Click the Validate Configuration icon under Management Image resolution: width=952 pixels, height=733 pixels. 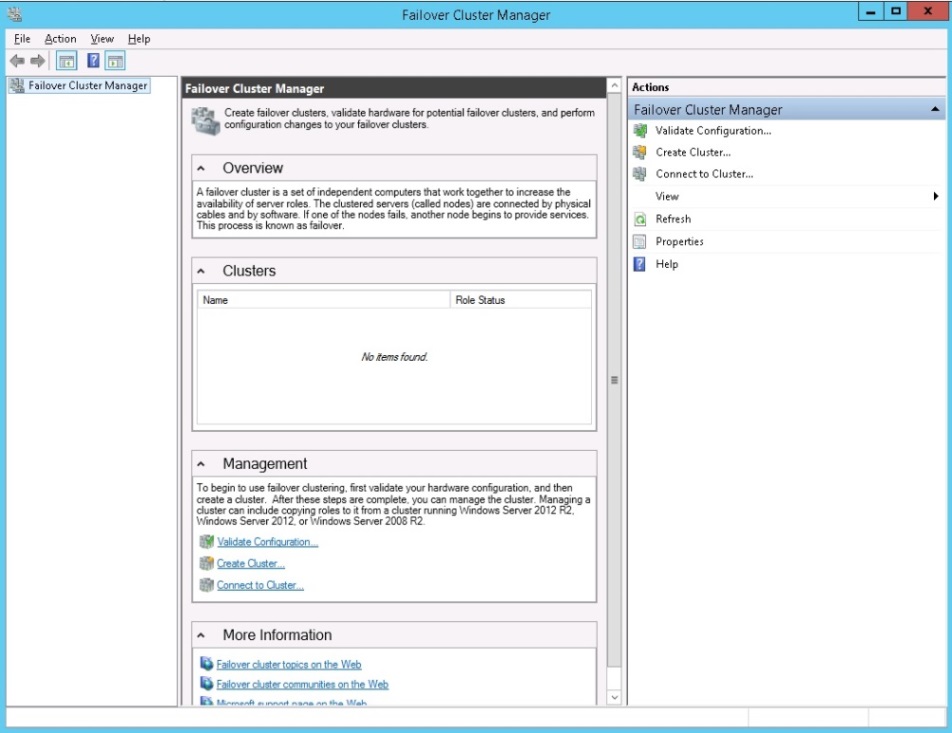point(207,542)
